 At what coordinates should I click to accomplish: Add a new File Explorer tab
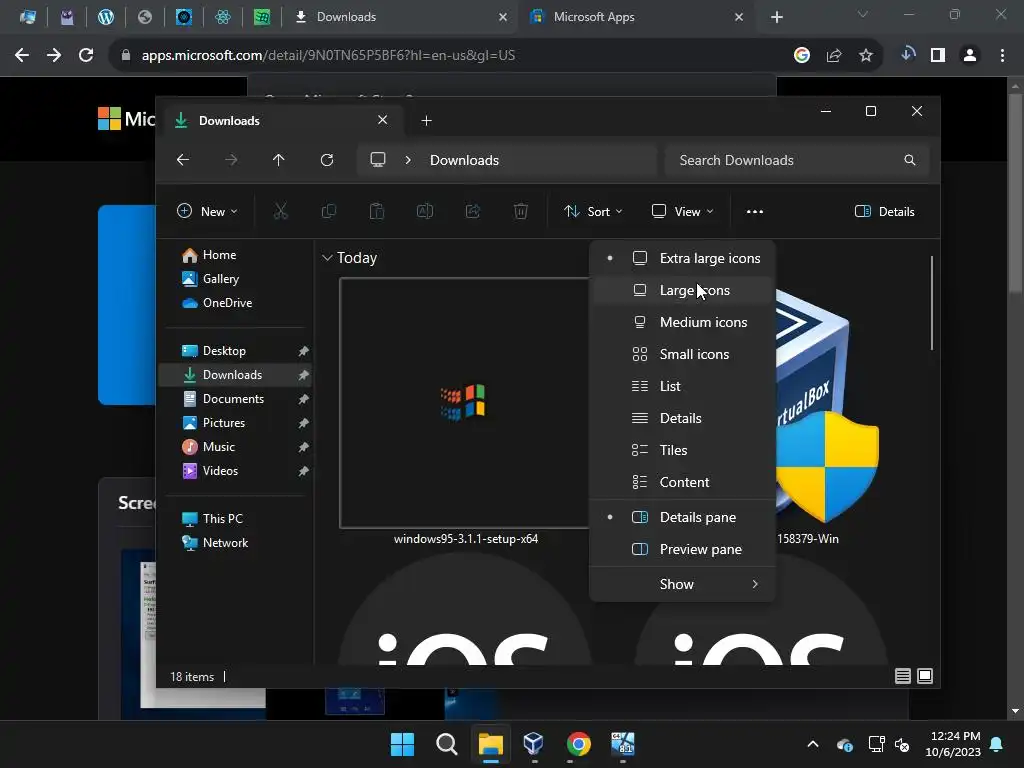tap(426, 120)
